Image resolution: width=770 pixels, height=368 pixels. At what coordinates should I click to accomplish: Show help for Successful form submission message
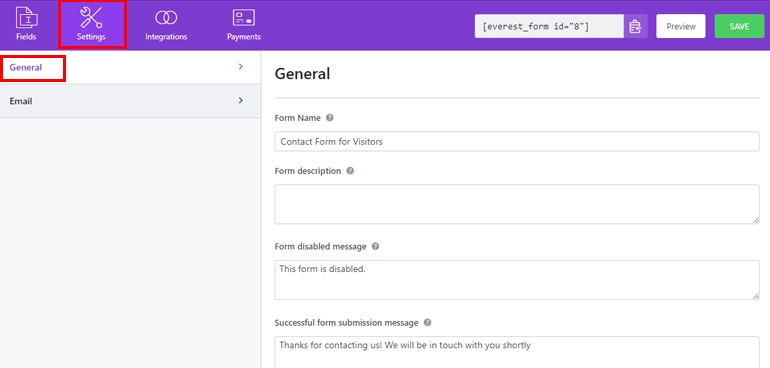pyautogui.click(x=428, y=323)
